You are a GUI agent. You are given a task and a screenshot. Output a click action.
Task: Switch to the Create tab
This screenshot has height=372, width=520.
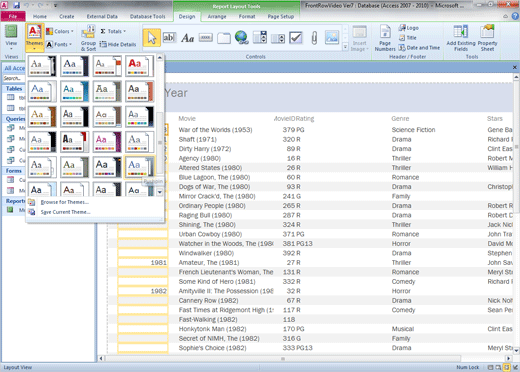[67, 16]
